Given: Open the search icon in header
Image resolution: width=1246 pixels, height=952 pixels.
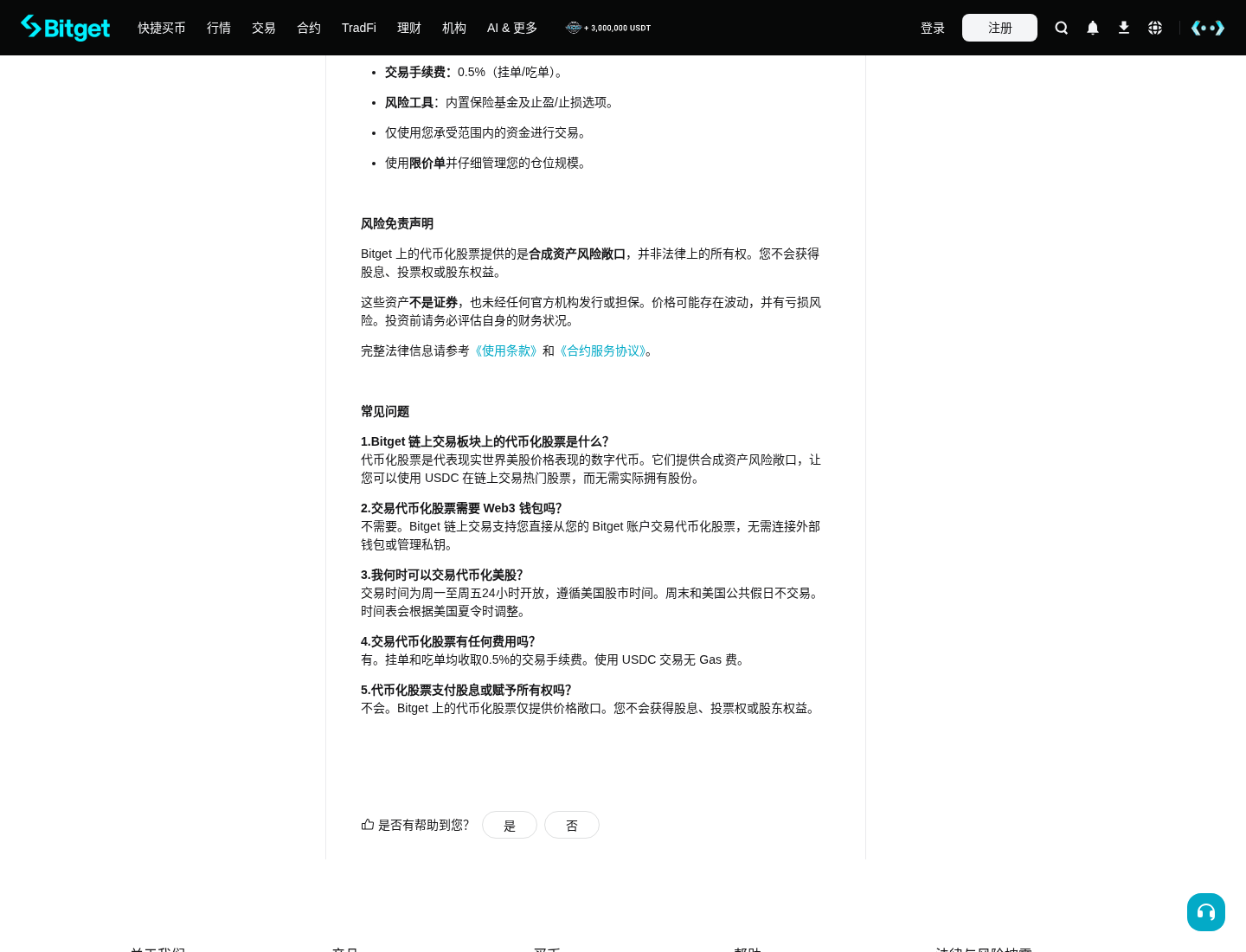Looking at the screenshot, I should (1062, 28).
